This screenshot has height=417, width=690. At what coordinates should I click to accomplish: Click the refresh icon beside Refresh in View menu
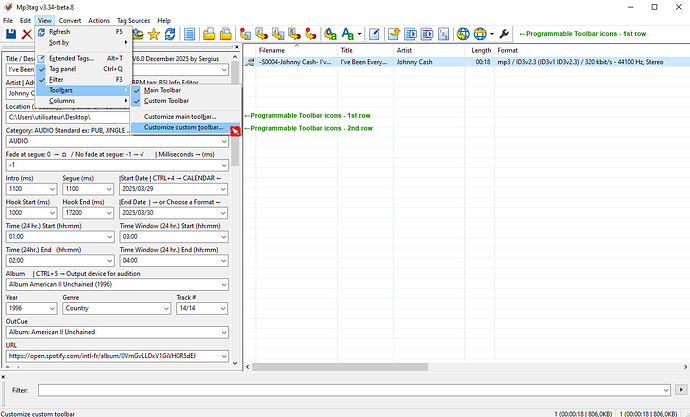click(41, 32)
